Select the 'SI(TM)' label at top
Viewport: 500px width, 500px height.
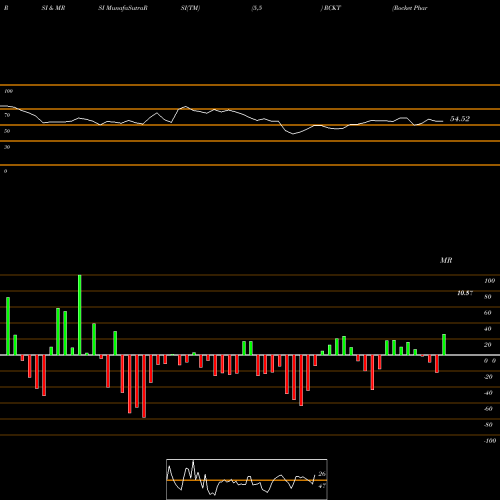pyautogui.click(x=190, y=8)
